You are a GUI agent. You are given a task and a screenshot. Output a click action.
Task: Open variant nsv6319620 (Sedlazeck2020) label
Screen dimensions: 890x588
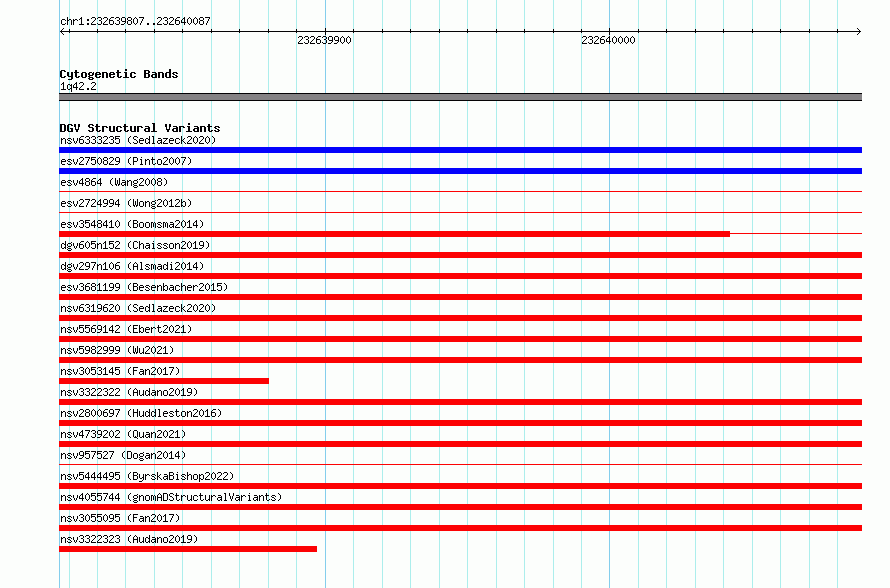[138, 308]
